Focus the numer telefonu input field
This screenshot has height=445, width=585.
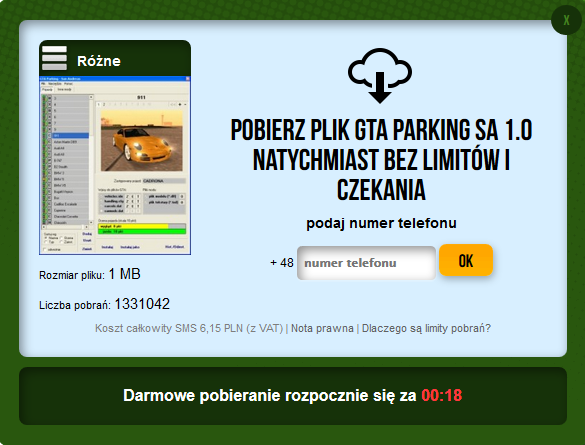coord(366,263)
